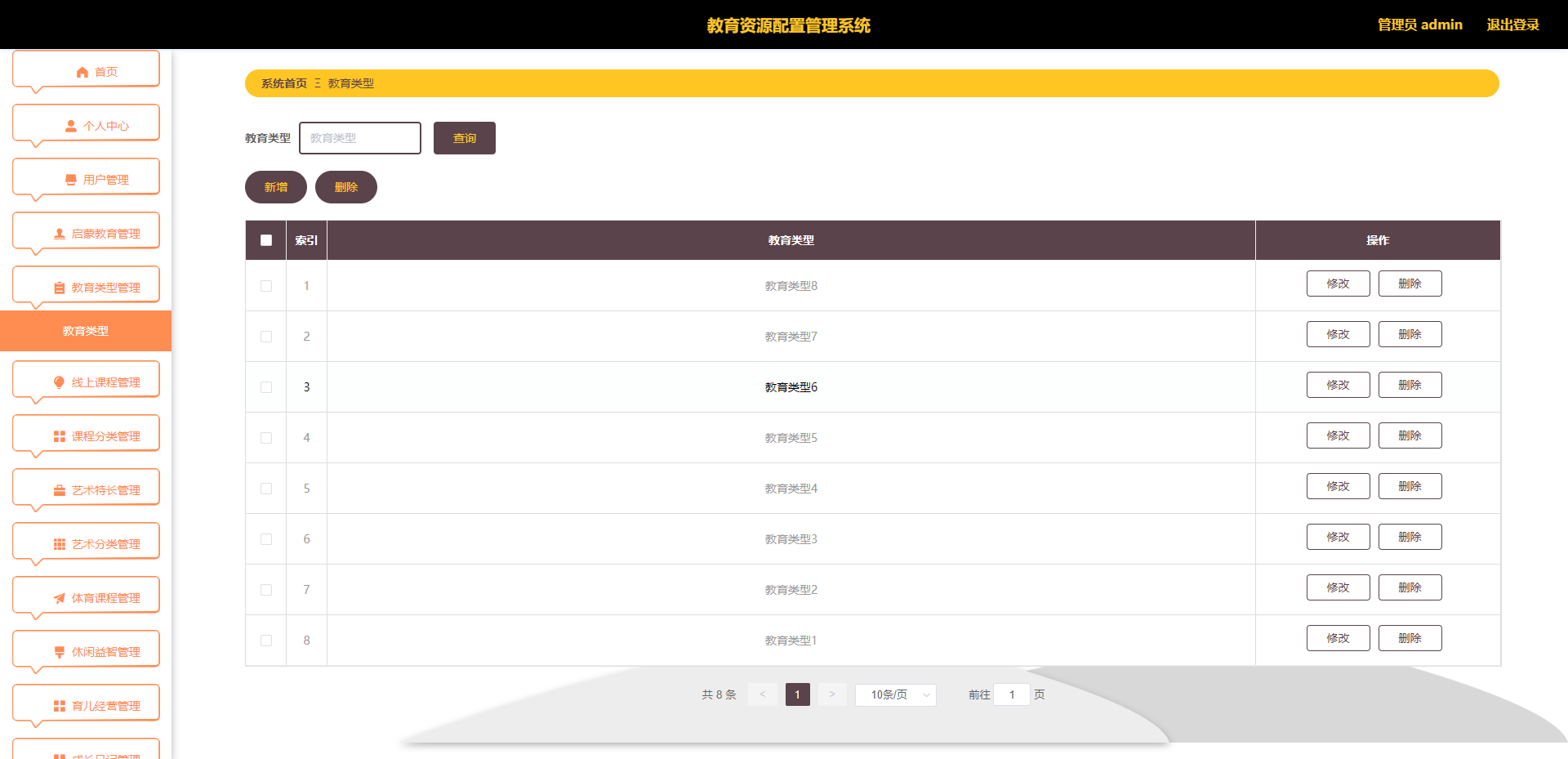Open the 10条/页 page size dropdown
Viewport: 1568px width, 759px height.
[895, 694]
